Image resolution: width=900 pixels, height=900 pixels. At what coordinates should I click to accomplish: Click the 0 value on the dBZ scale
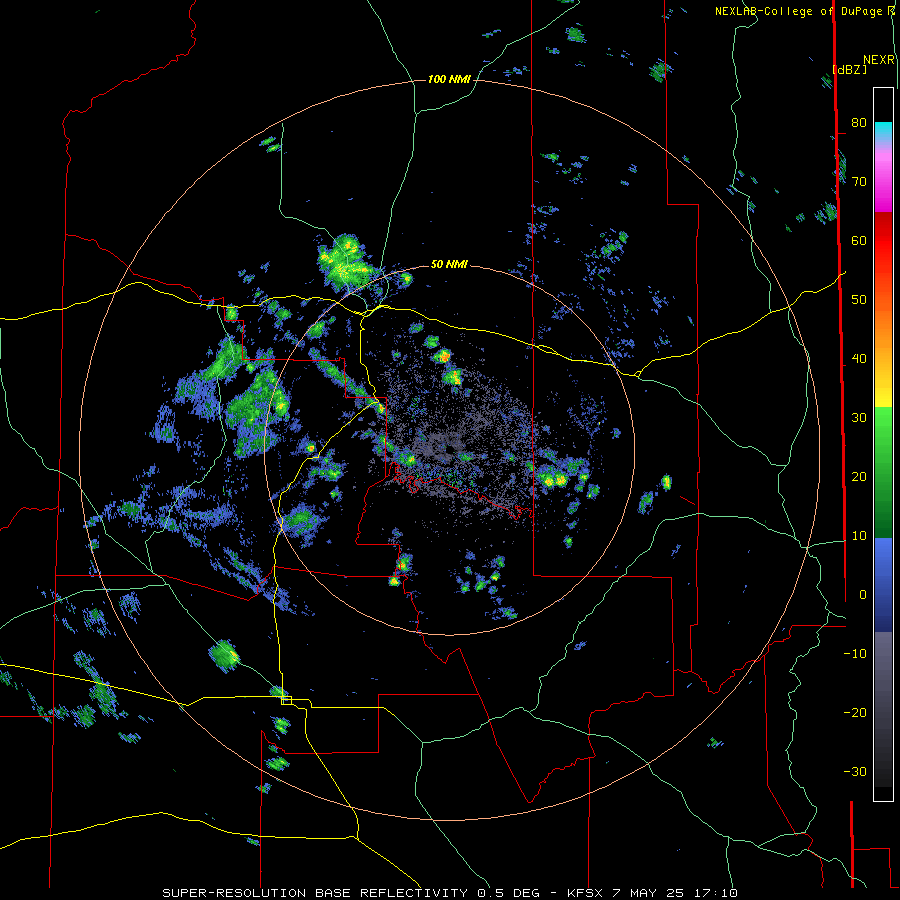click(863, 595)
